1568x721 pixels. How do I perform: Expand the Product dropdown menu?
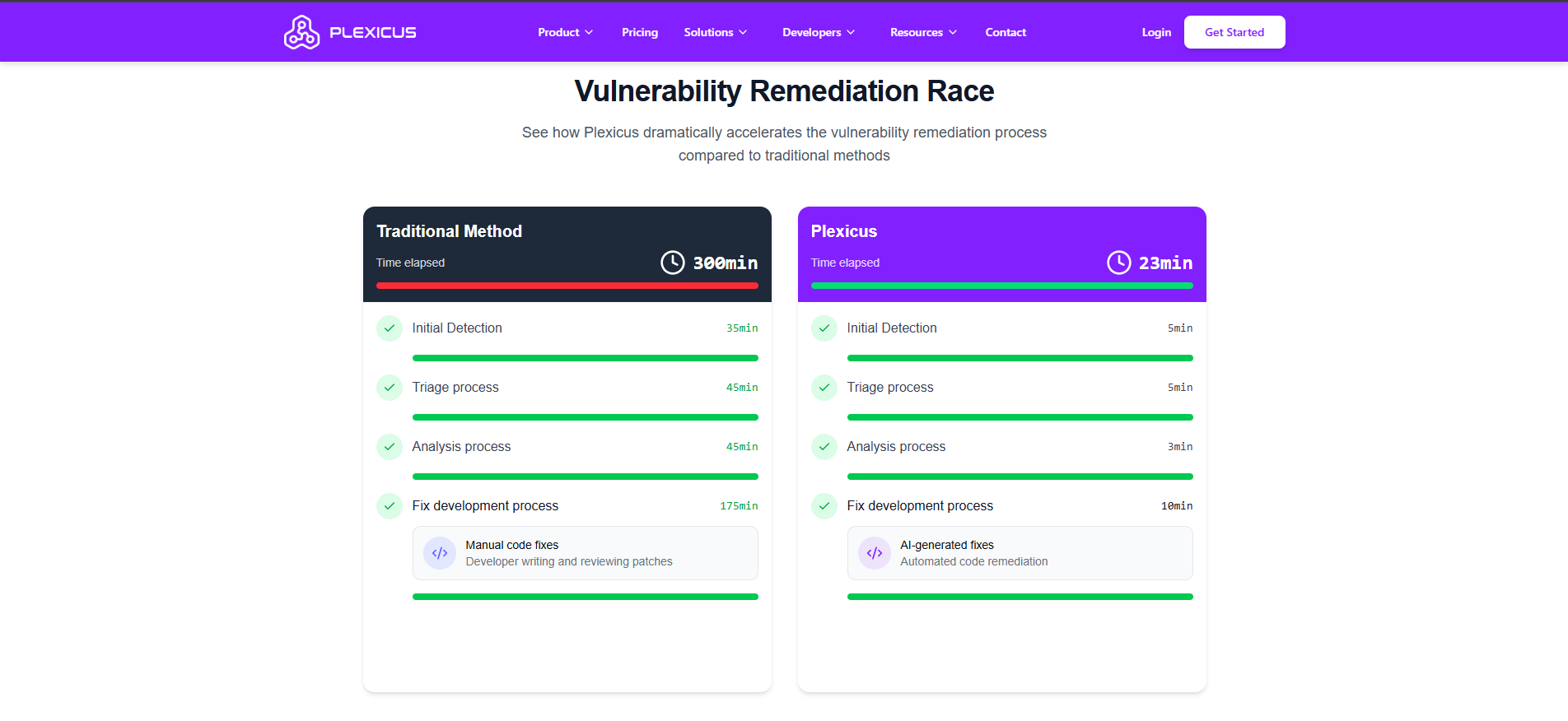pyautogui.click(x=565, y=32)
